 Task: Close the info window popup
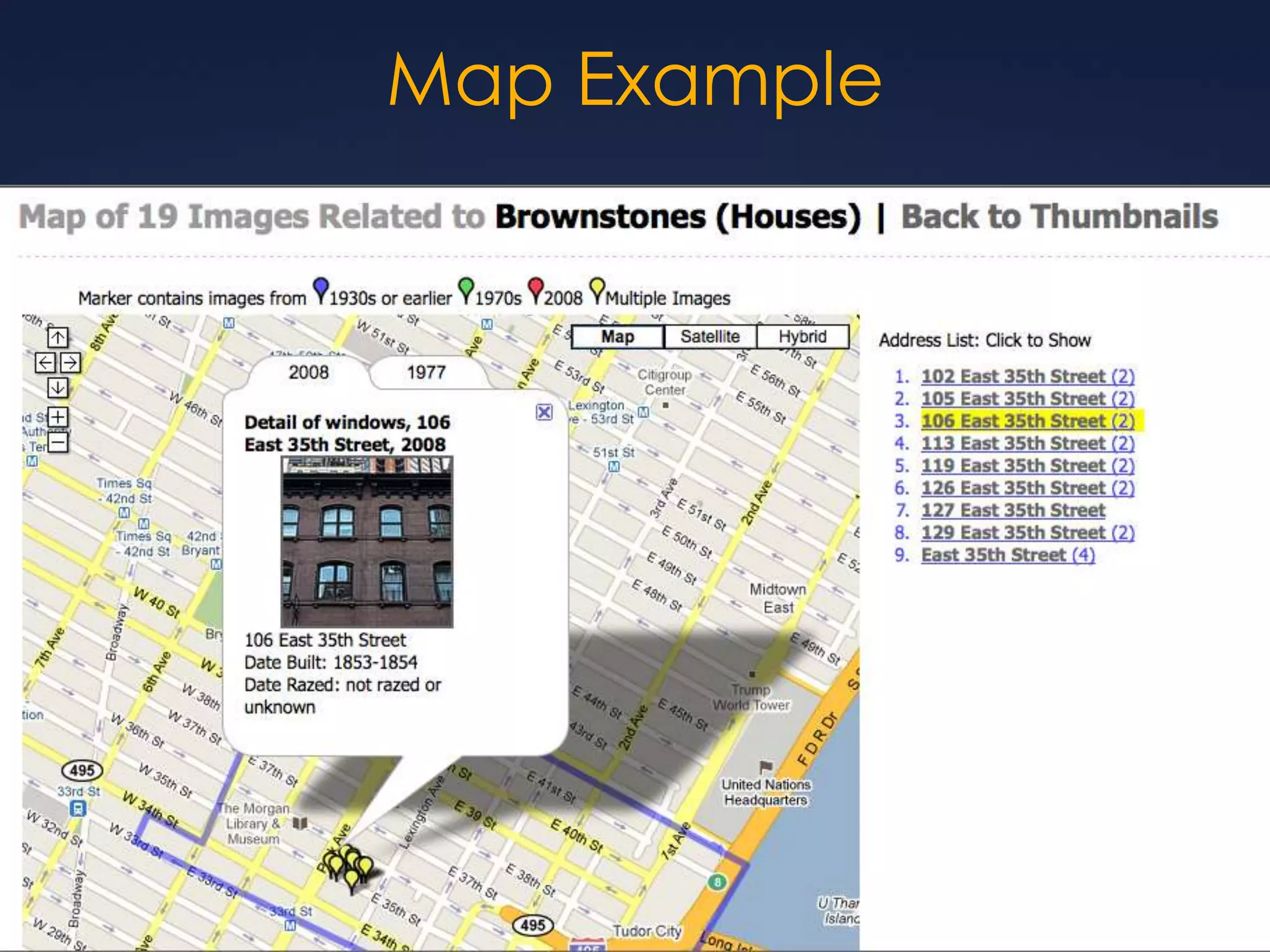[544, 412]
